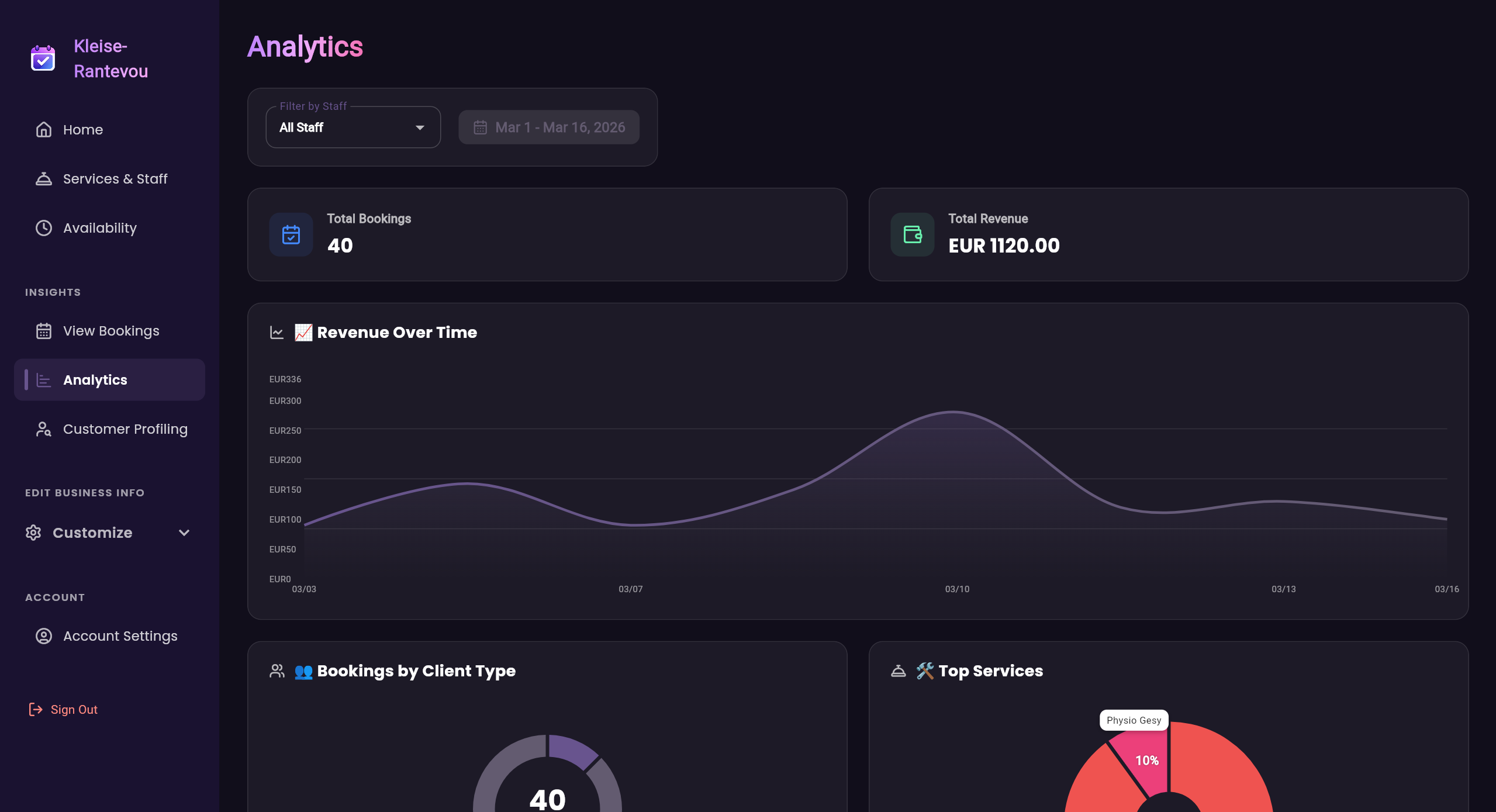Click the Sign Out link
Screen dimensions: 1496x812
click(x=63, y=710)
